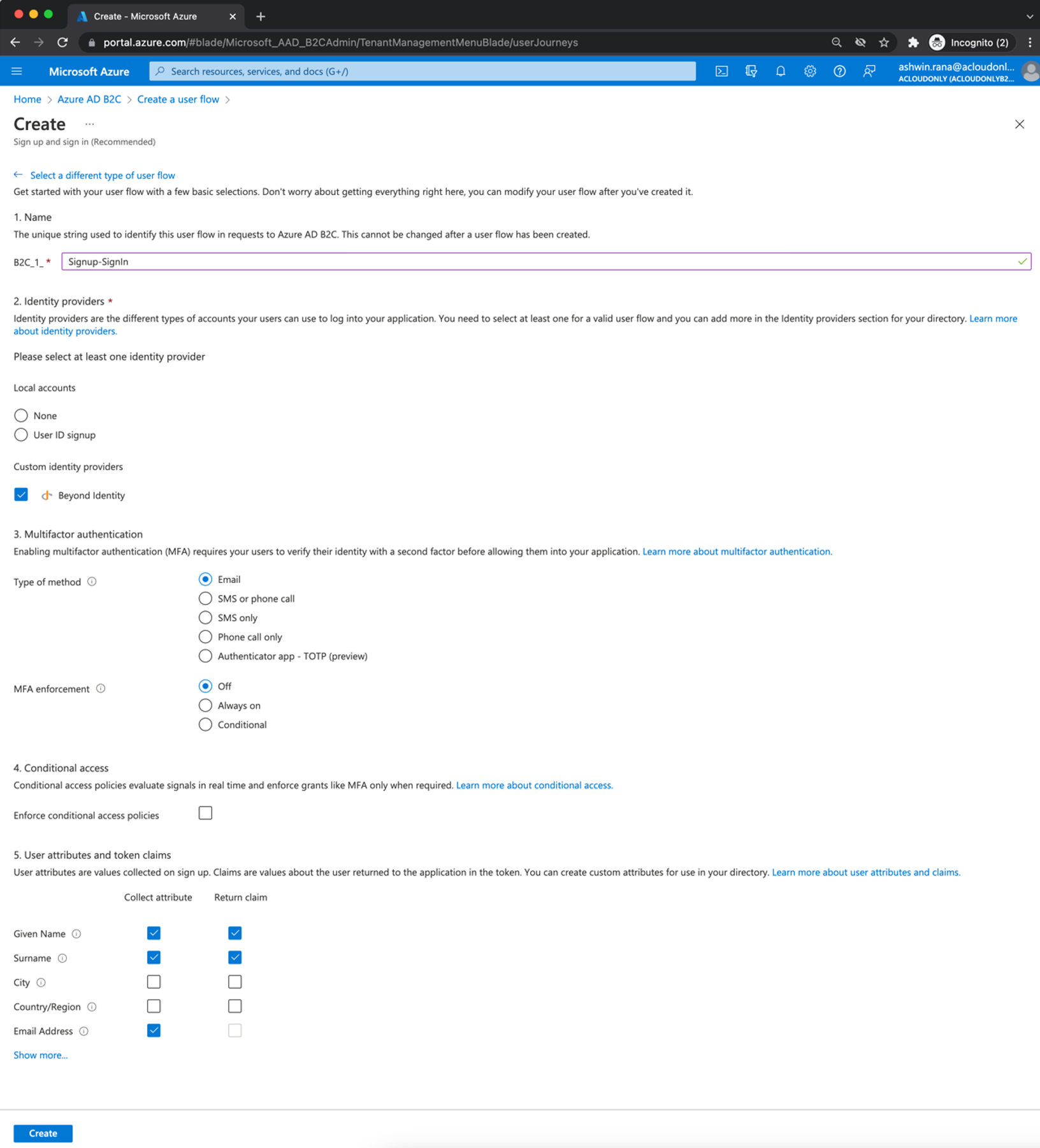Open the Help menu icon

[x=839, y=71]
